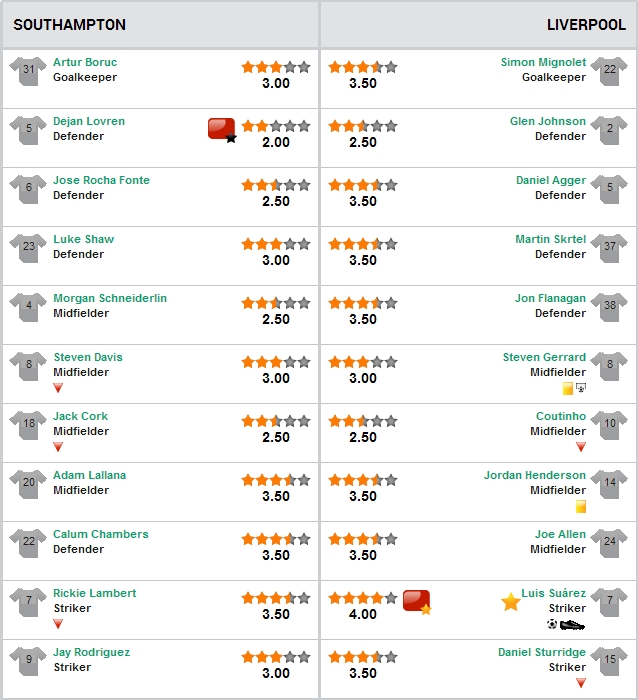The image size is (638, 700).
Task: Click Simon Mignolet's number 22 shirt icon
Action: coord(609,71)
